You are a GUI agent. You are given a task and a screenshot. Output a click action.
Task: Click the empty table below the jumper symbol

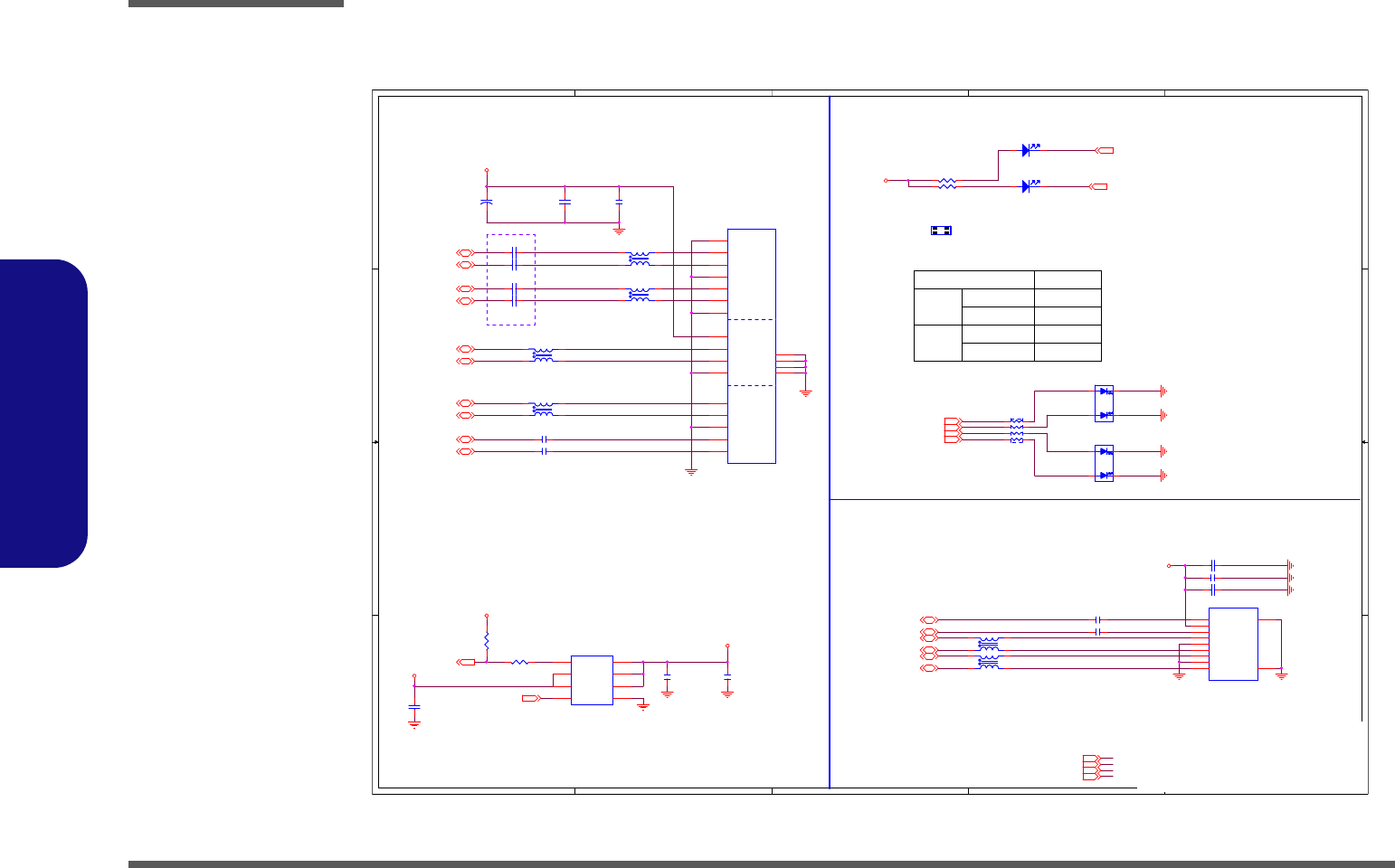pyautogui.click(x=1008, y=316)
